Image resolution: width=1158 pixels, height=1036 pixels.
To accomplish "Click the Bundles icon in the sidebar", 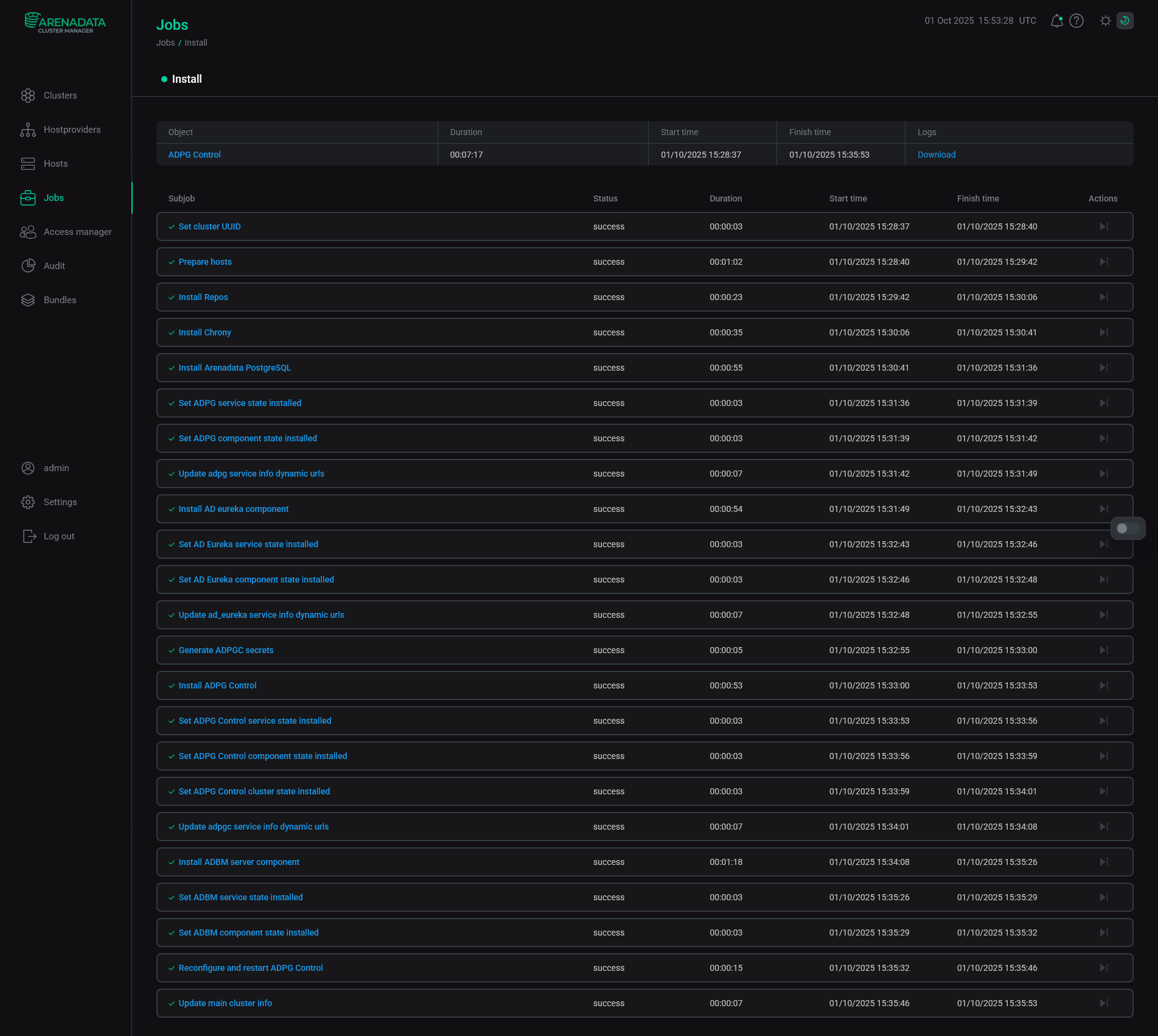I will pos(28,299).
